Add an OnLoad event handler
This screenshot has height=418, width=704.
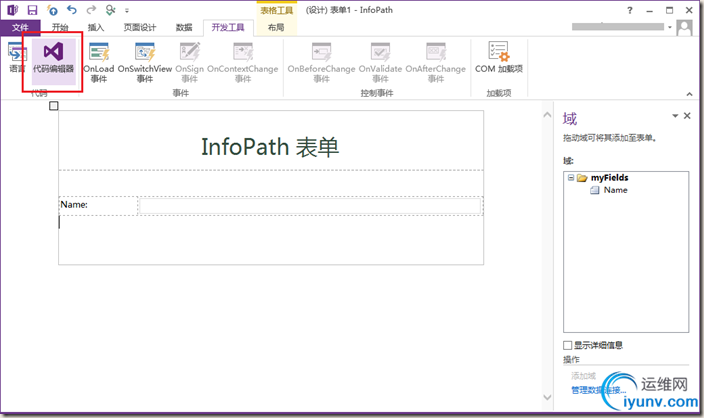pyautogui.click(x=99, y=62)
